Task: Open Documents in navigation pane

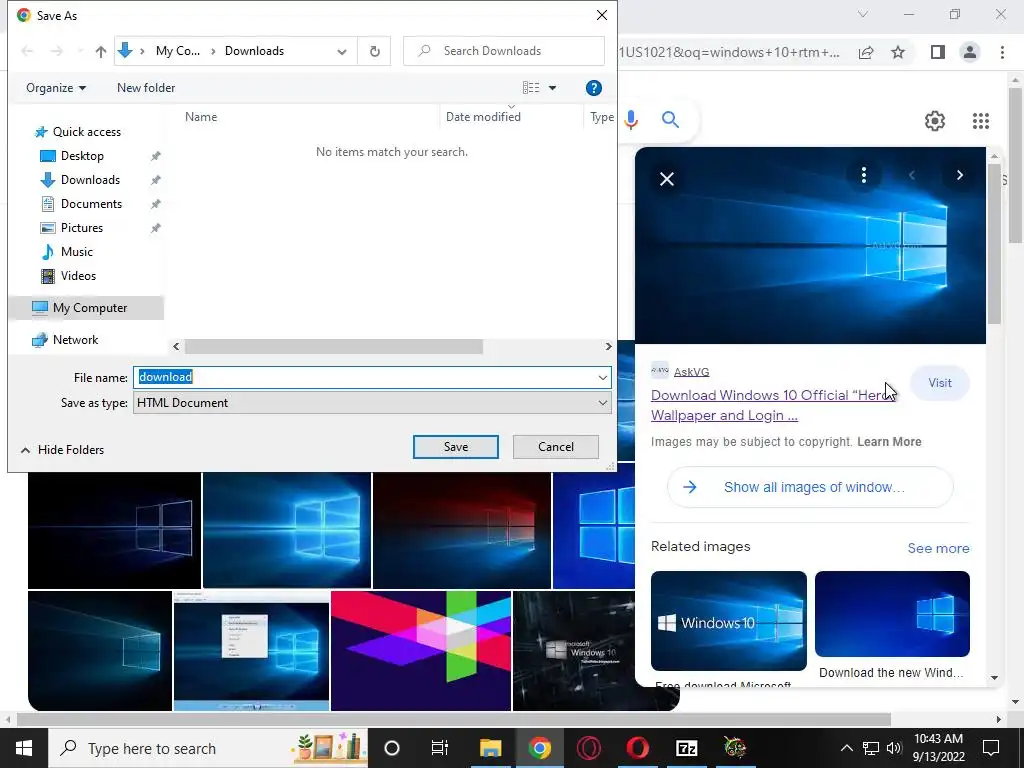Action: pos(91,204)
